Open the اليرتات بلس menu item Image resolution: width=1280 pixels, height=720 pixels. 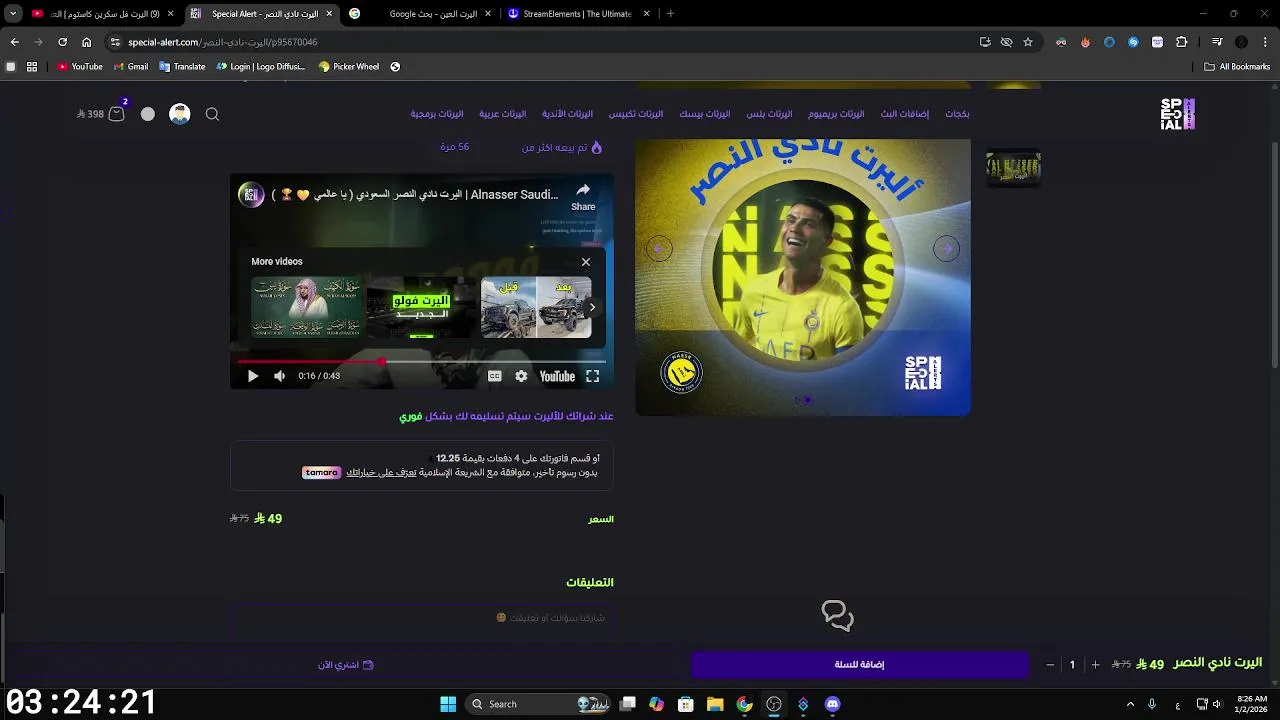click(x=769, y=114)
